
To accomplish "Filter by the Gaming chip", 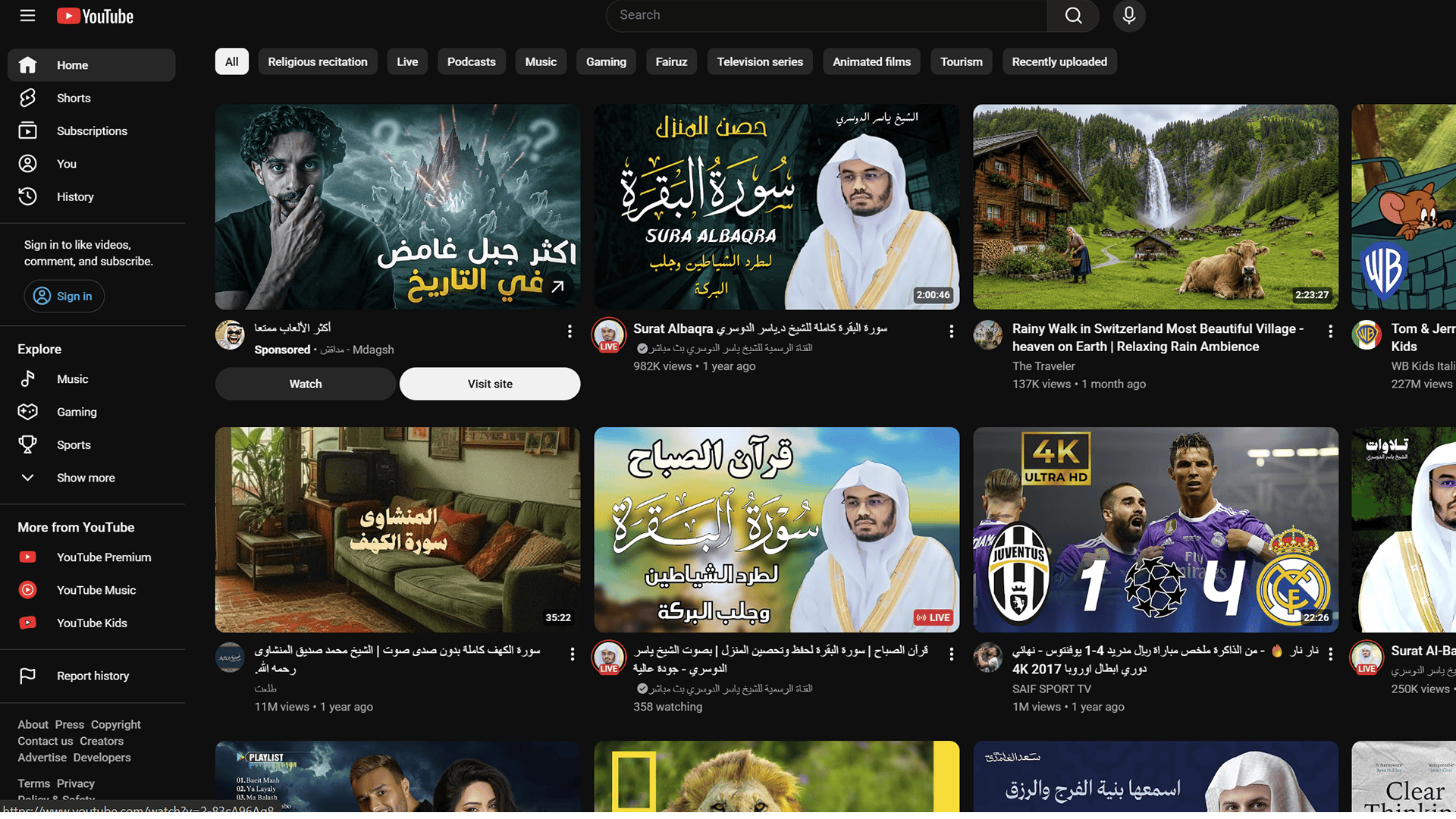I will coord(606,62).
